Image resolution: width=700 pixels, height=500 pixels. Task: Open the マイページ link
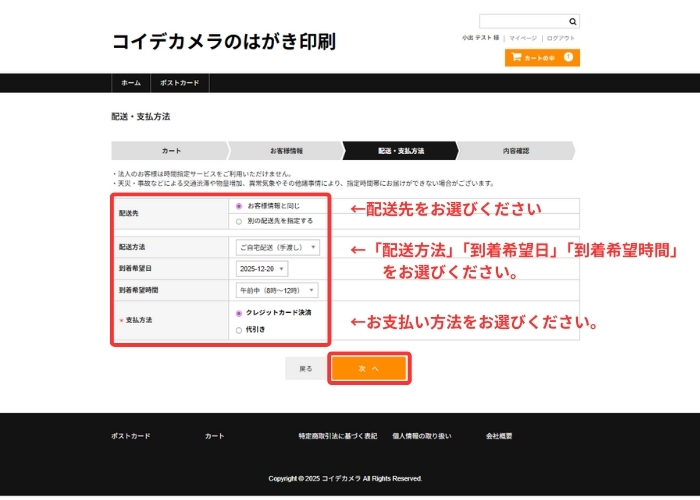tap(522, 38)
